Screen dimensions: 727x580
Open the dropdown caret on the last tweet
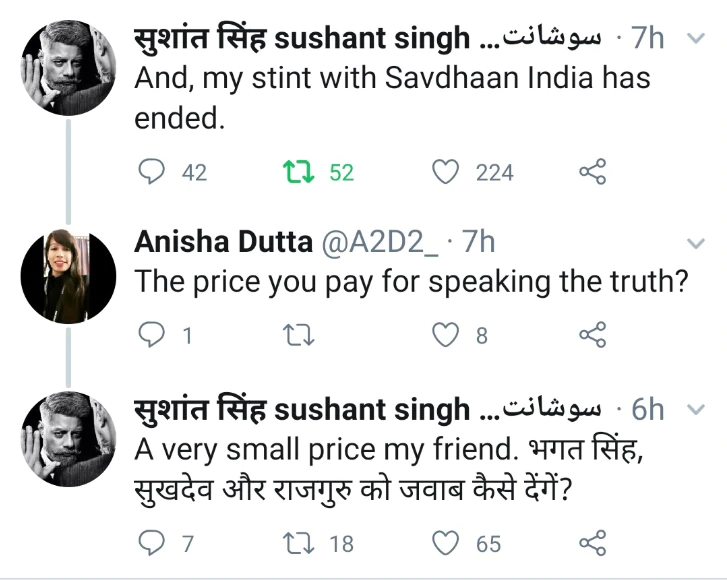click(694, 407)
